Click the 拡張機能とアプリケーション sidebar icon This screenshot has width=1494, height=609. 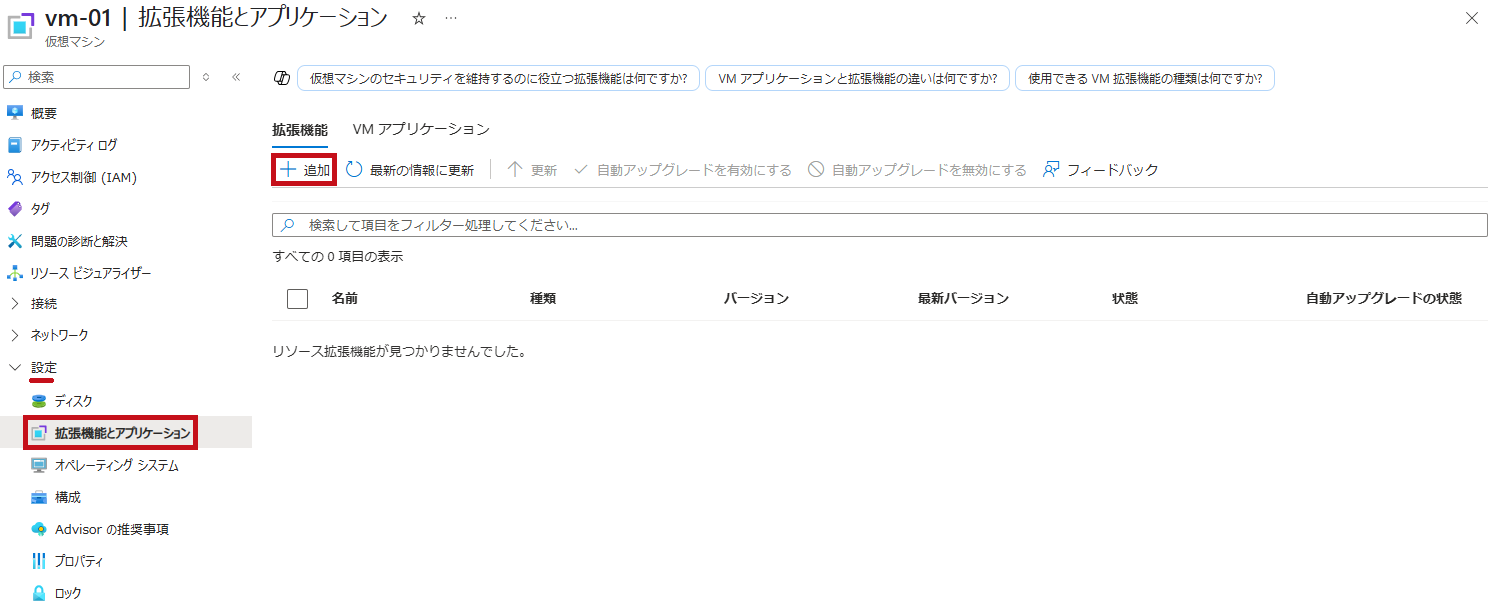(39, 433)
